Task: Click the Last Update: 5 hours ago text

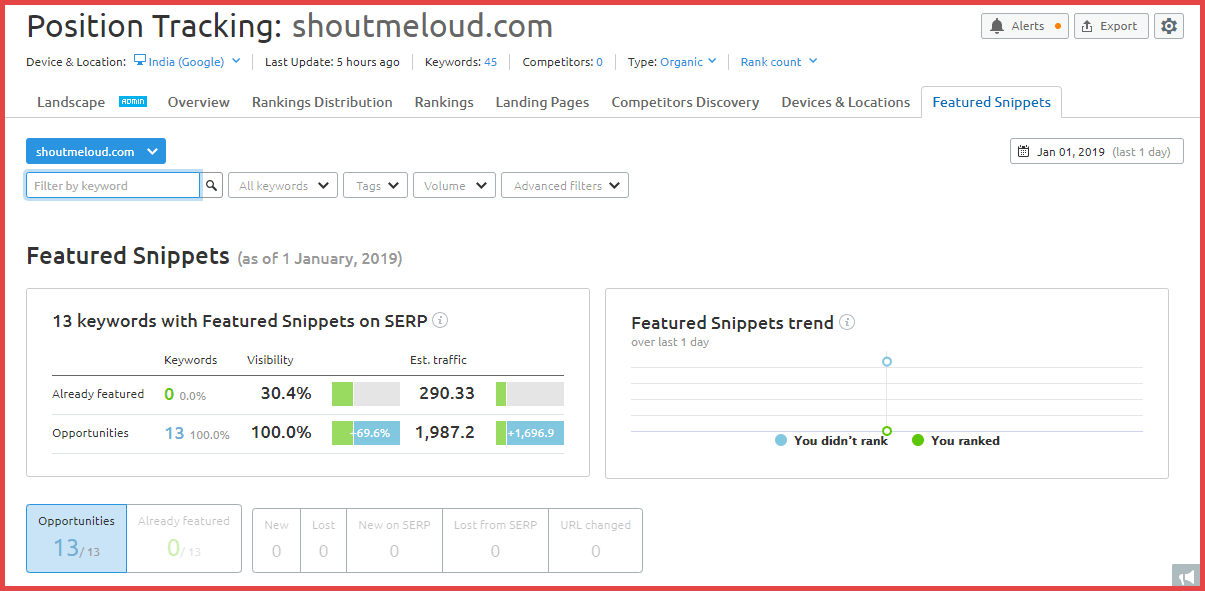Action: pos(332,62)
